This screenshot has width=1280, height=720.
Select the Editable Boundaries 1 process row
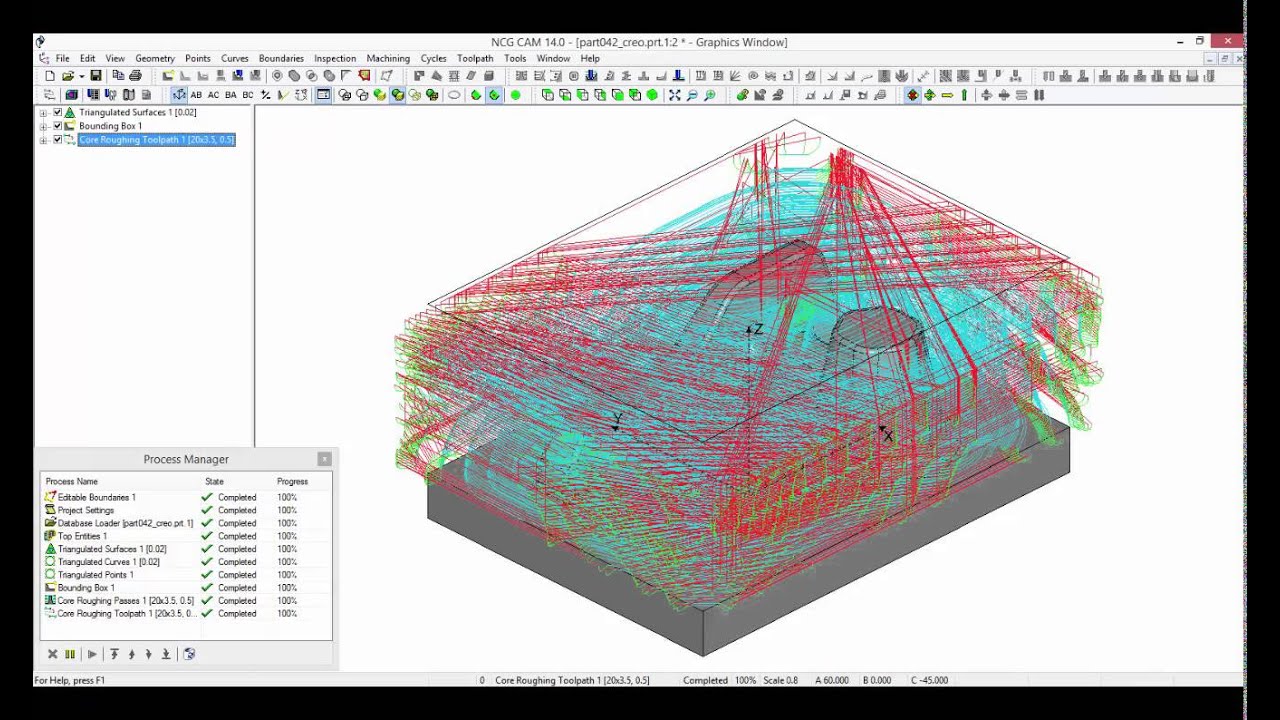(x=185, y=497)
